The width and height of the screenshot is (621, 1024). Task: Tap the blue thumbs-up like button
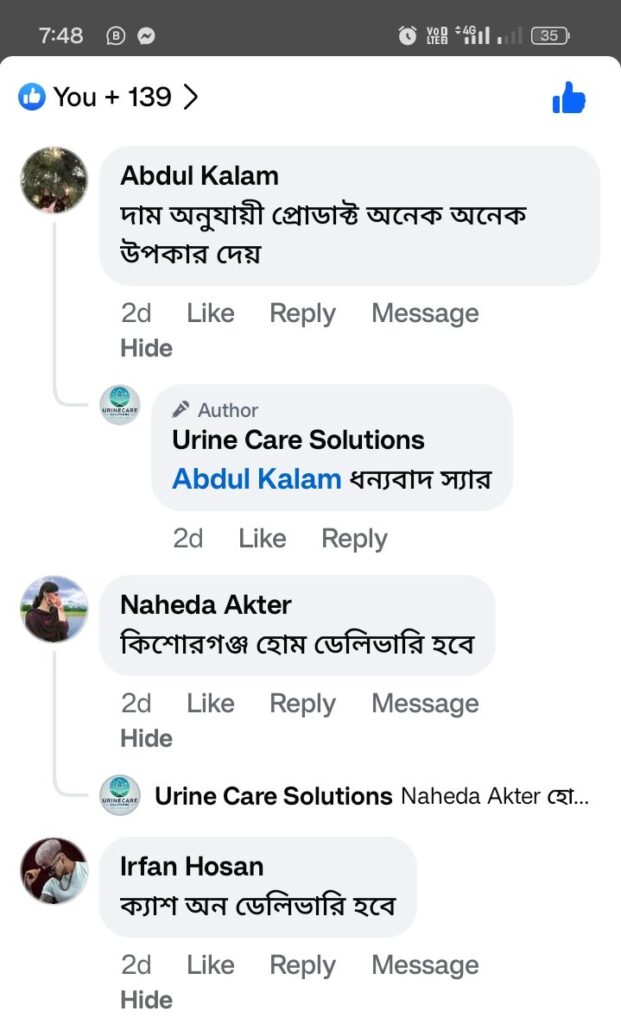568,98
